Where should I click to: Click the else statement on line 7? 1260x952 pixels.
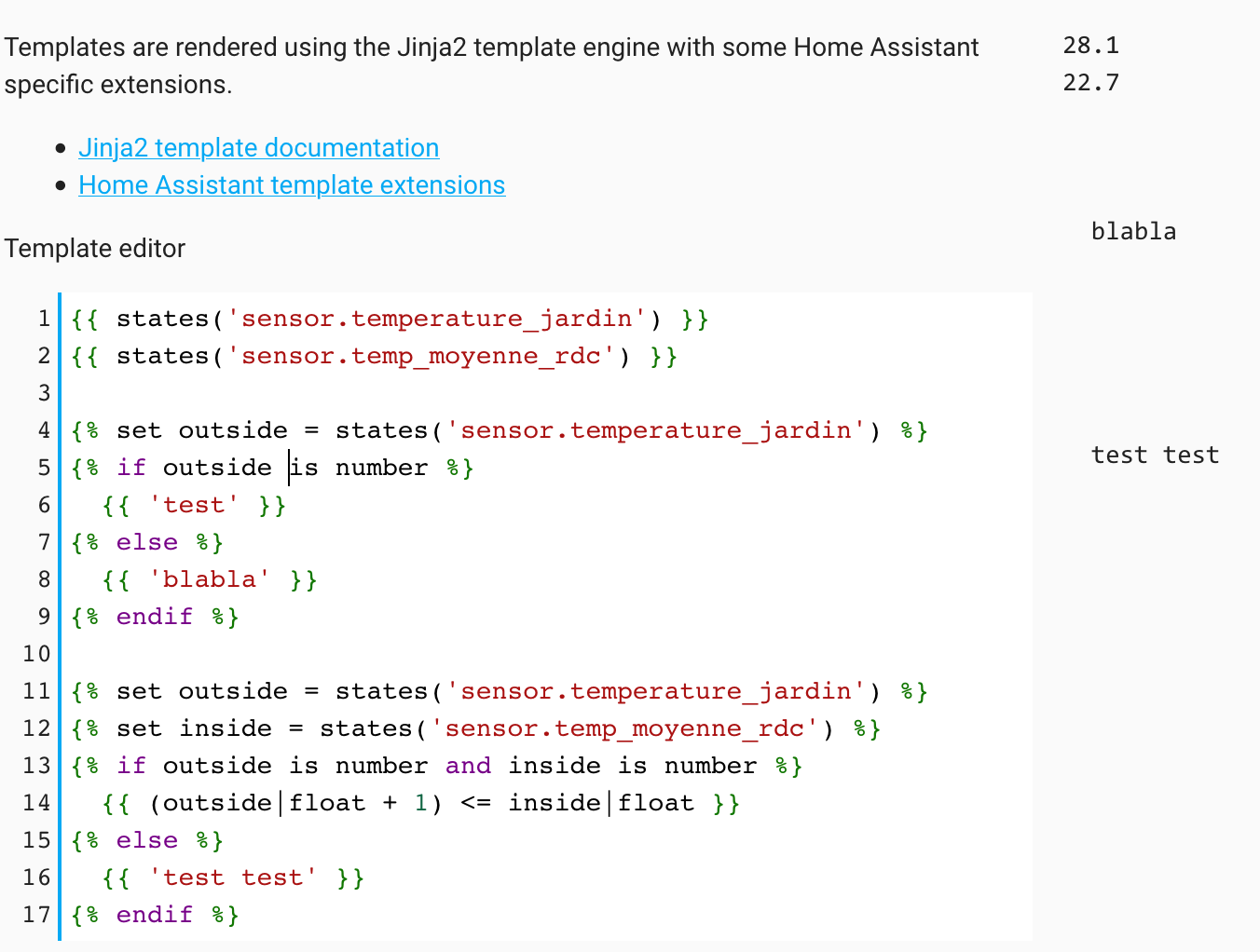click(x=146, y=541)
